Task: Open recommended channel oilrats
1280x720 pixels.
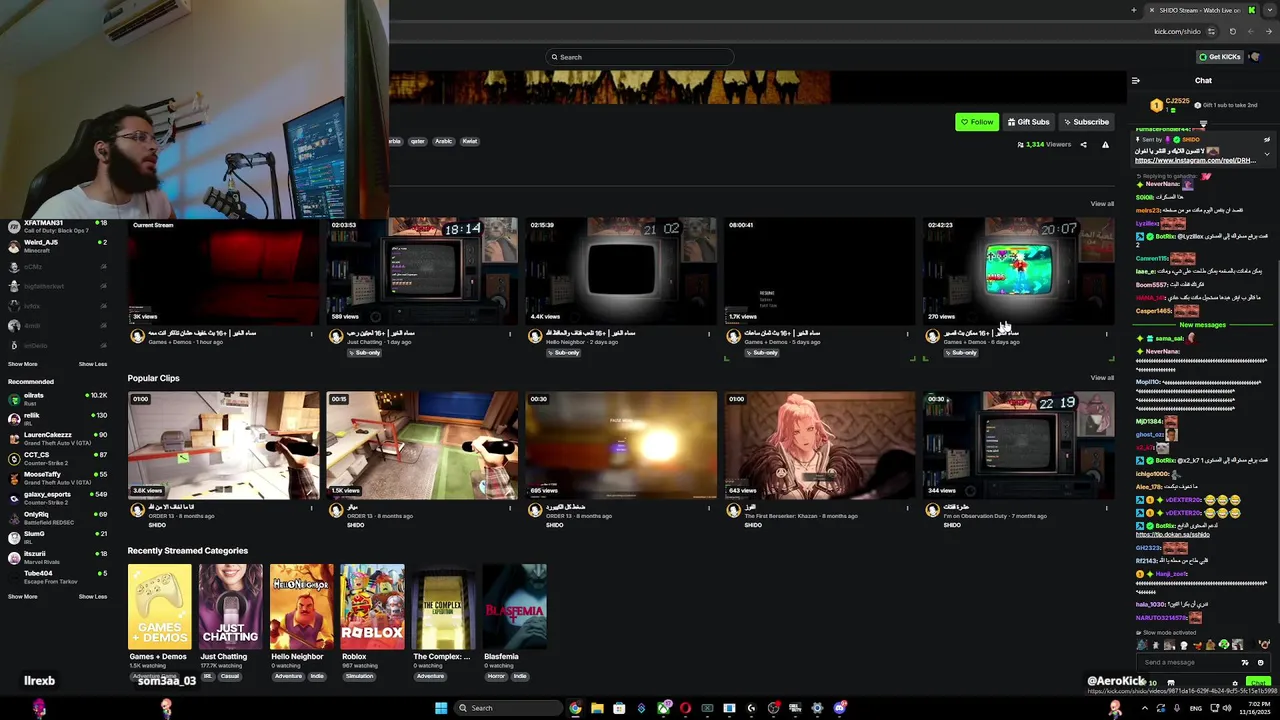Action: (x=57, y=400)
